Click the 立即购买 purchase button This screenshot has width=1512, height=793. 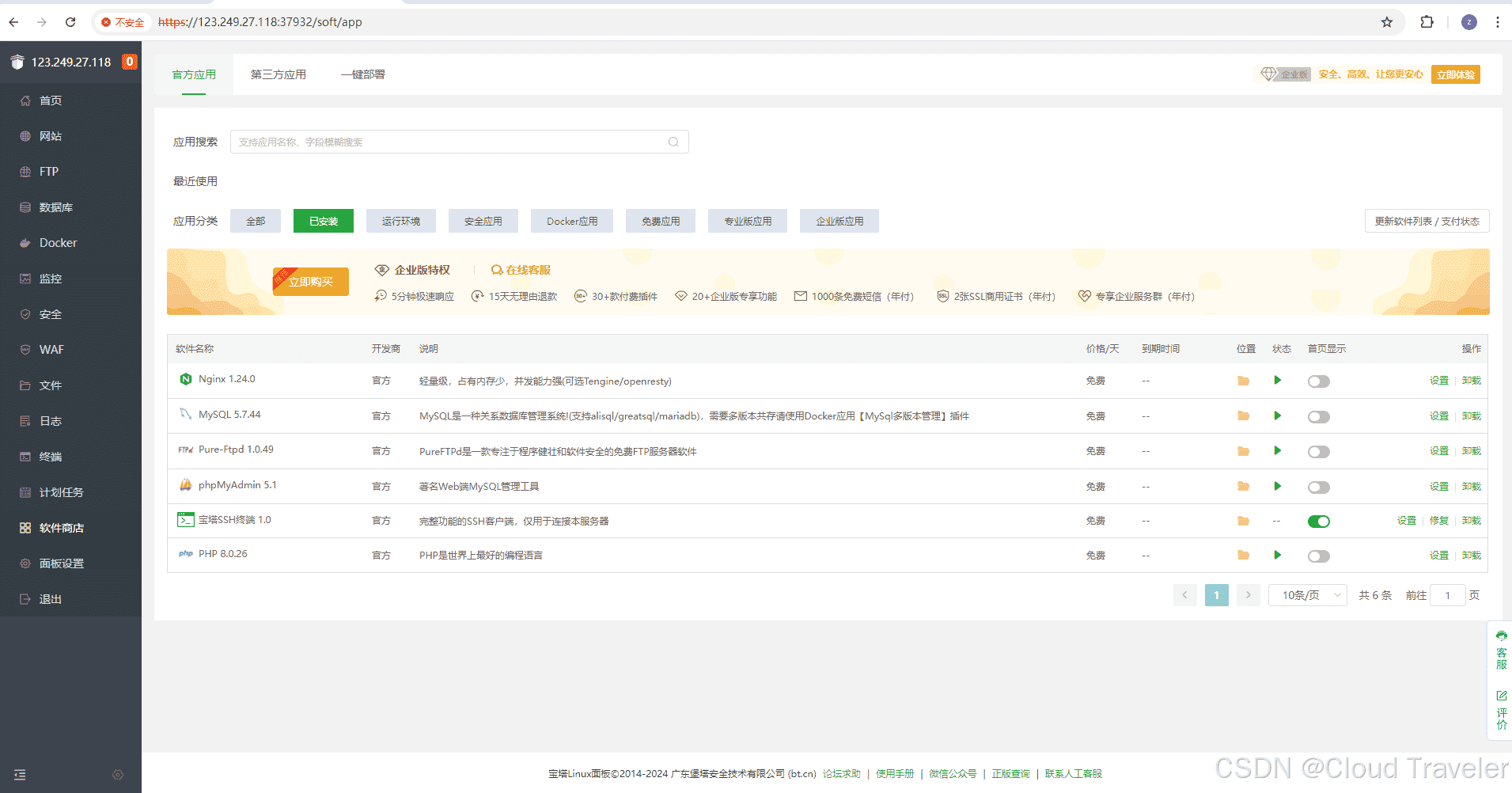pos(310,281)
